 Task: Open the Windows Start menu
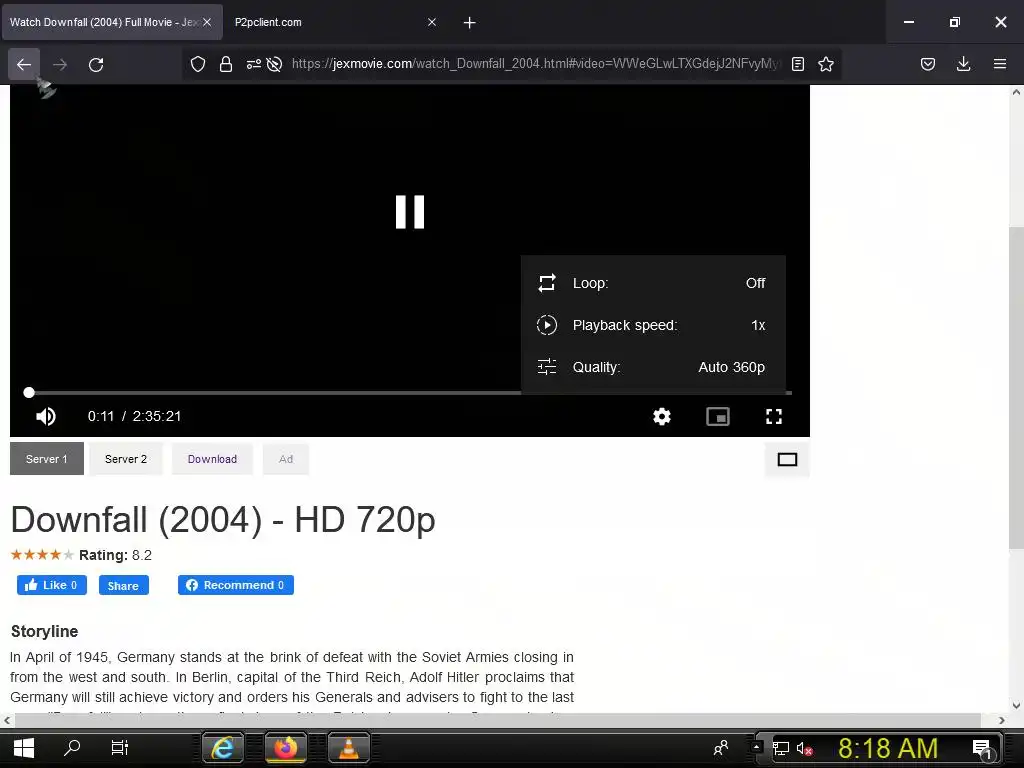click(24, 748)
